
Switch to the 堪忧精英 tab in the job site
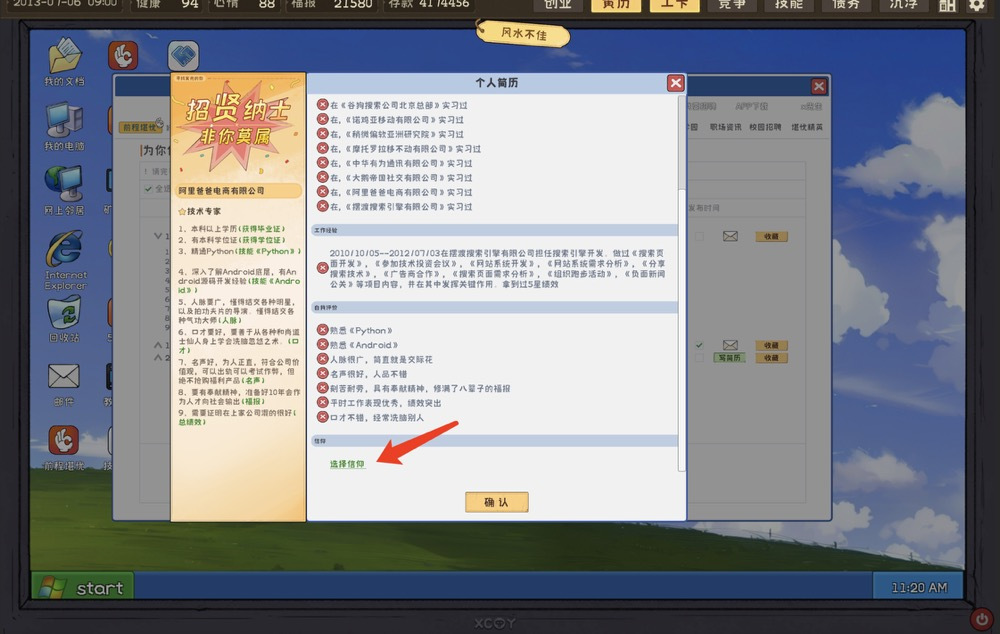(x=807, y=127)
